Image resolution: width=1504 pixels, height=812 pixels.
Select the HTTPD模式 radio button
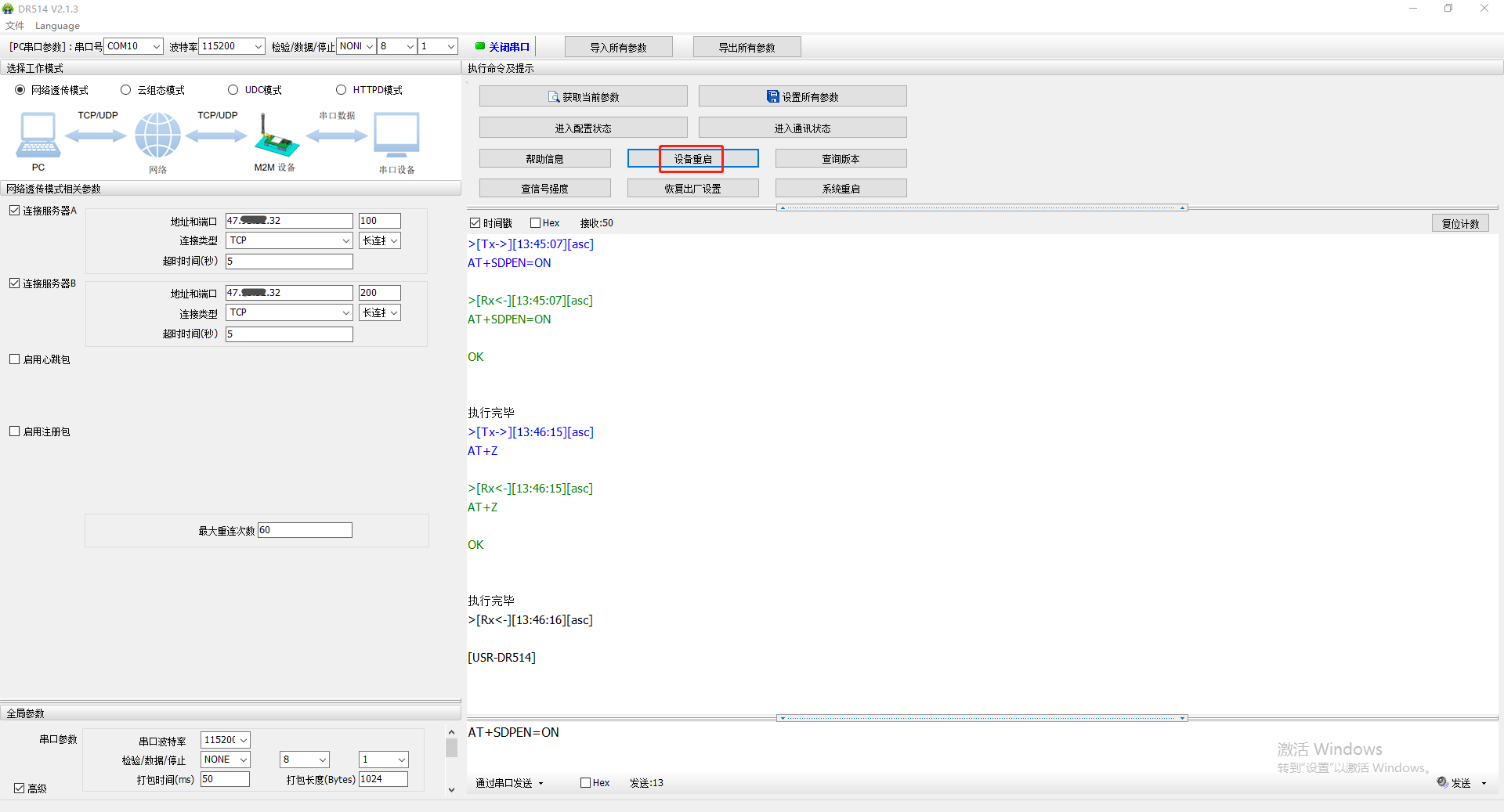(341, 90)
